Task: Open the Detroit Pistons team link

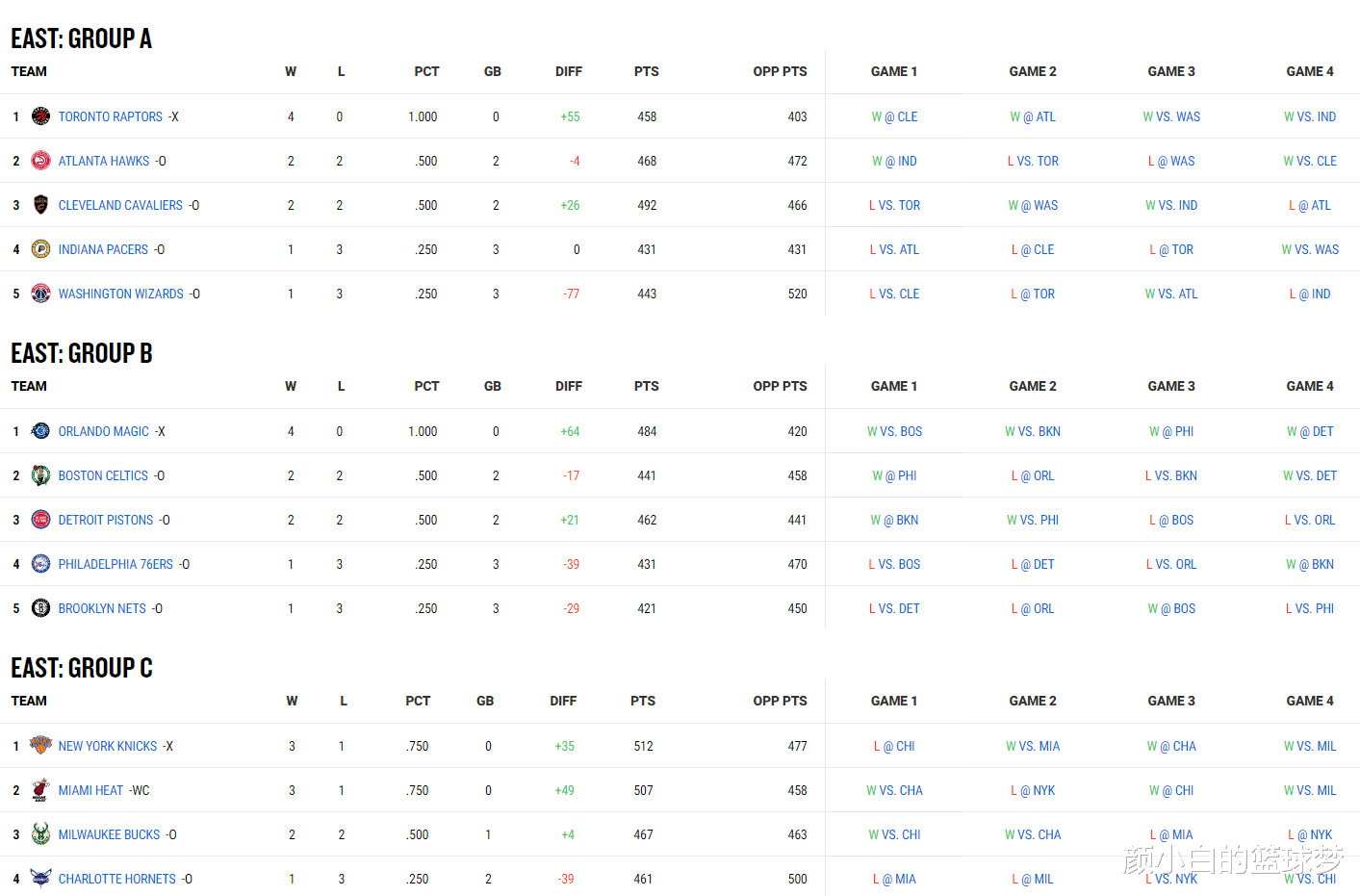Action: pyautogui.click(x=106, y=520)
